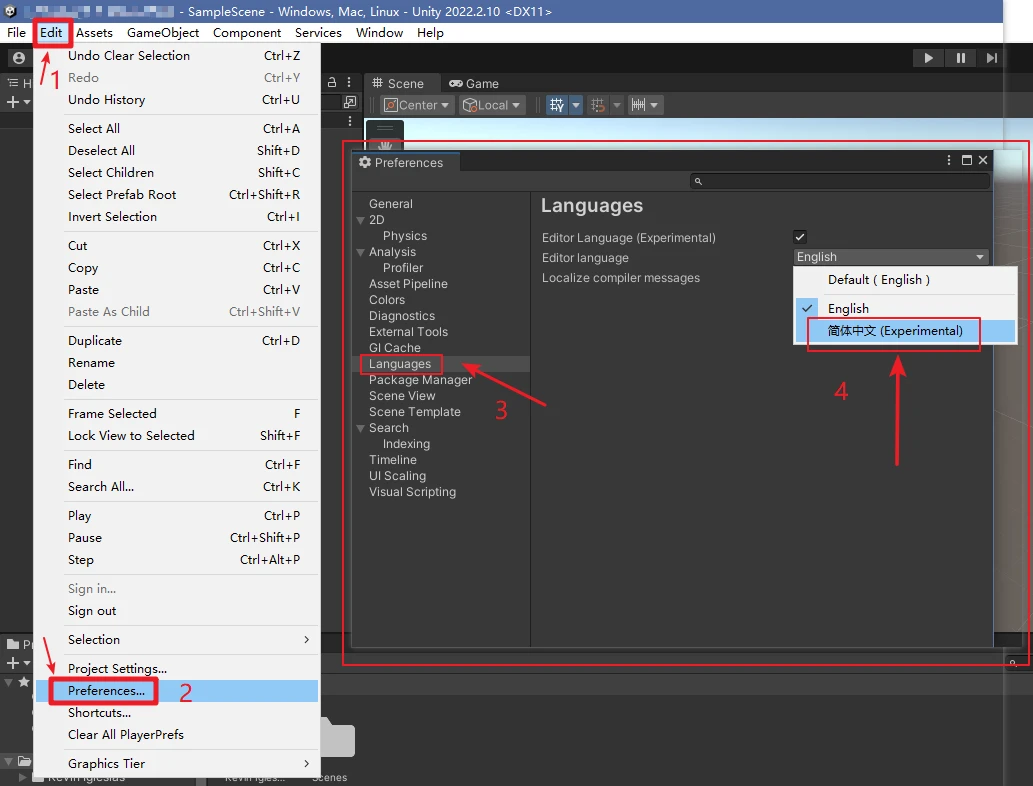Viewport: 1033px width, 786px height.
Task: Open the Window menu
Action: click(x=379, y=32)
